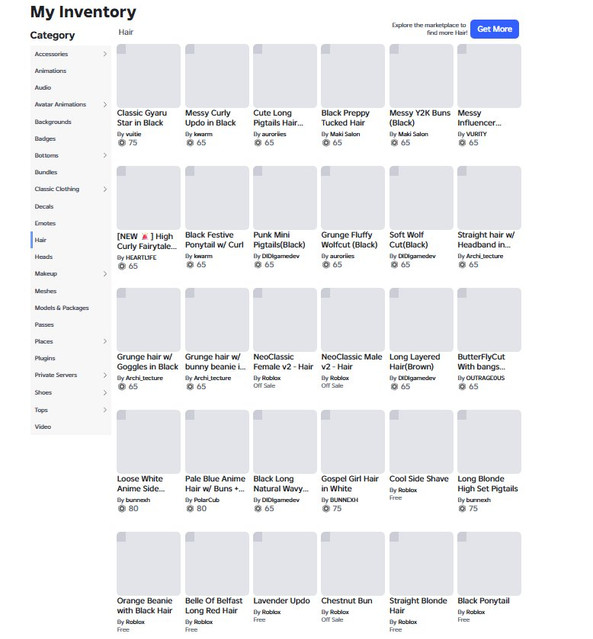
Task: Click the Get More button
Action: click(494, 29)
